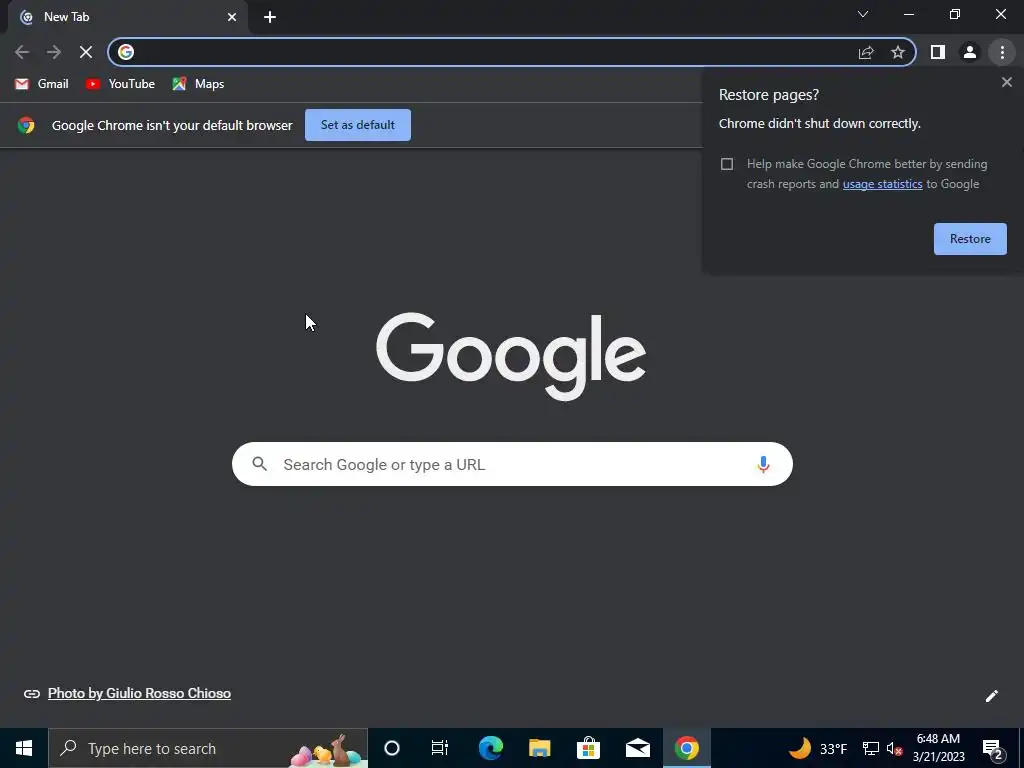
Task: Open the usage statistics link
Action: (x=882, y=184)
